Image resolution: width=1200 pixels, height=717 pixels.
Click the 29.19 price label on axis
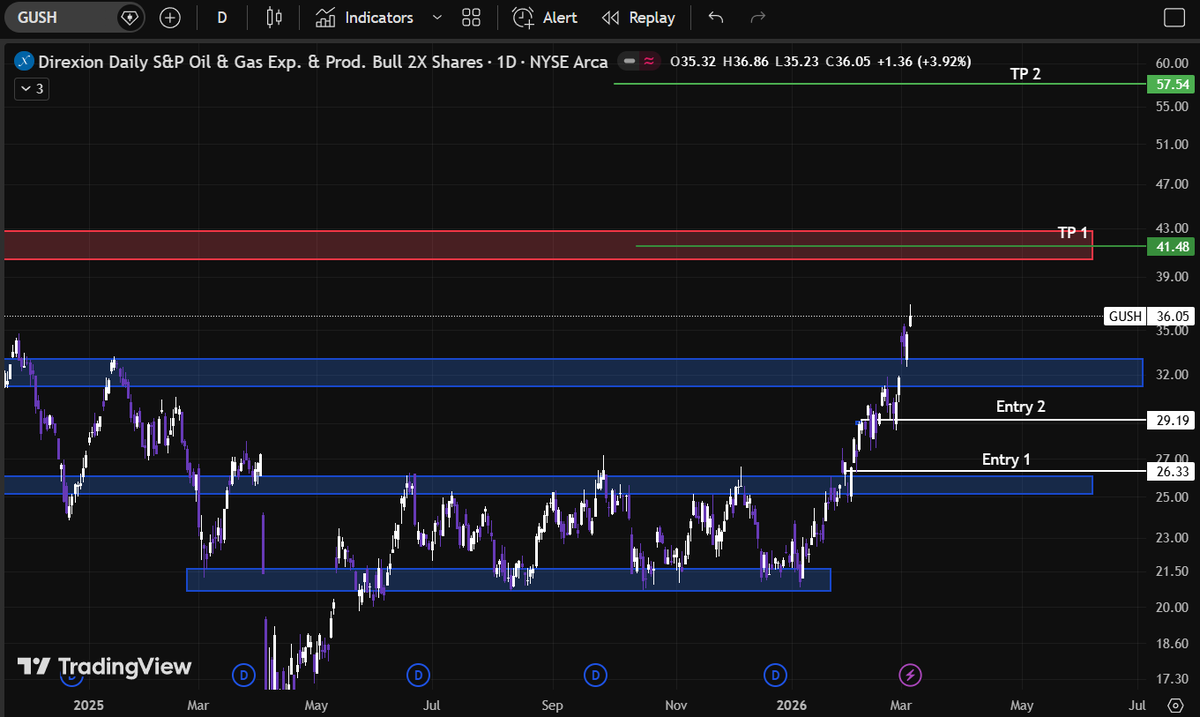pyautogui.click(x=1172, y=421)
